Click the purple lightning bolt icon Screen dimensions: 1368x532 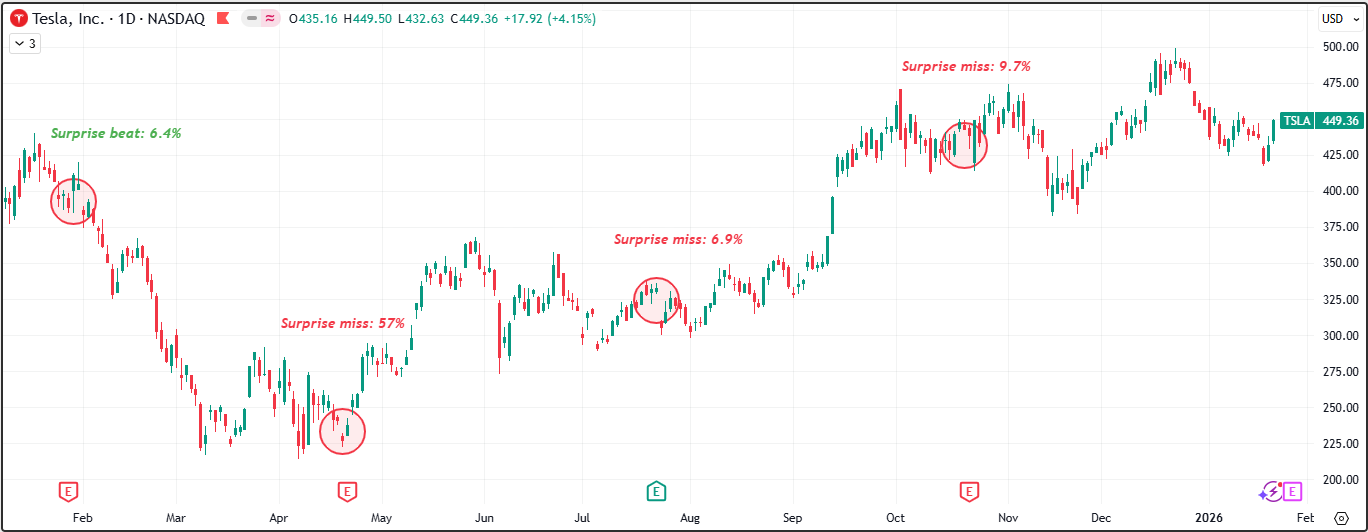coord(1271,490)
